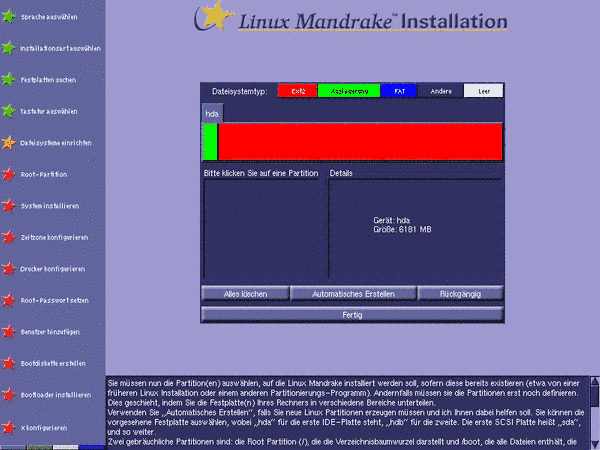Screen dimensions: 600x450
Task: Undo changes with 'Rückgängig' button
Action: click(x=460, y=294)
